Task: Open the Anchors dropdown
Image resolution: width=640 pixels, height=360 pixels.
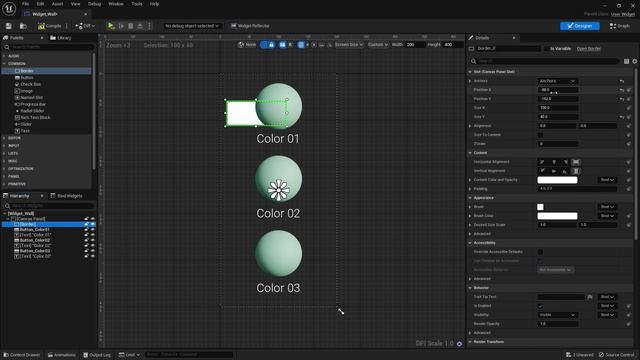Action: coord(558,81)
